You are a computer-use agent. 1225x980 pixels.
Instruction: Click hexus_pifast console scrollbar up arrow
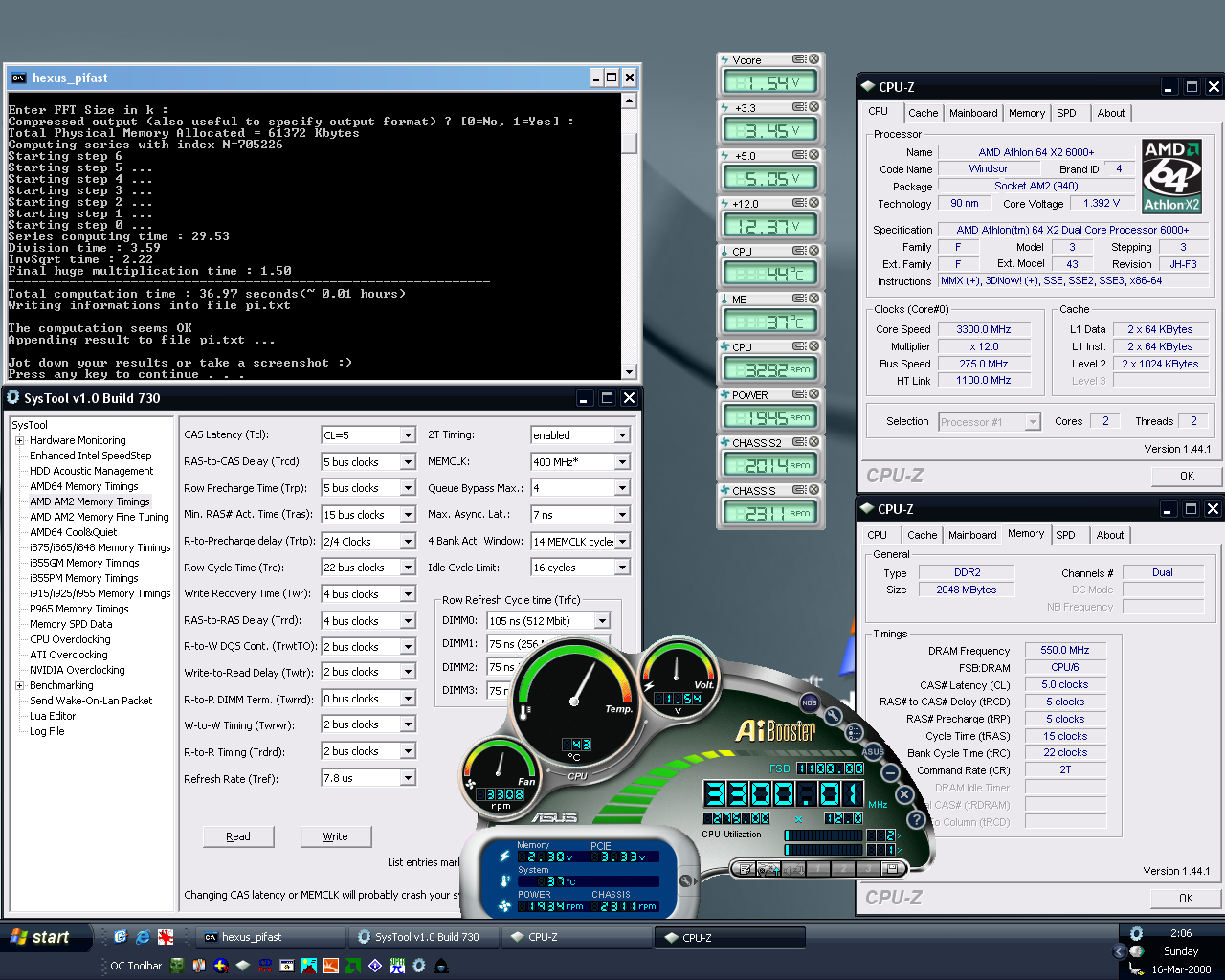(x=629, y=100)
